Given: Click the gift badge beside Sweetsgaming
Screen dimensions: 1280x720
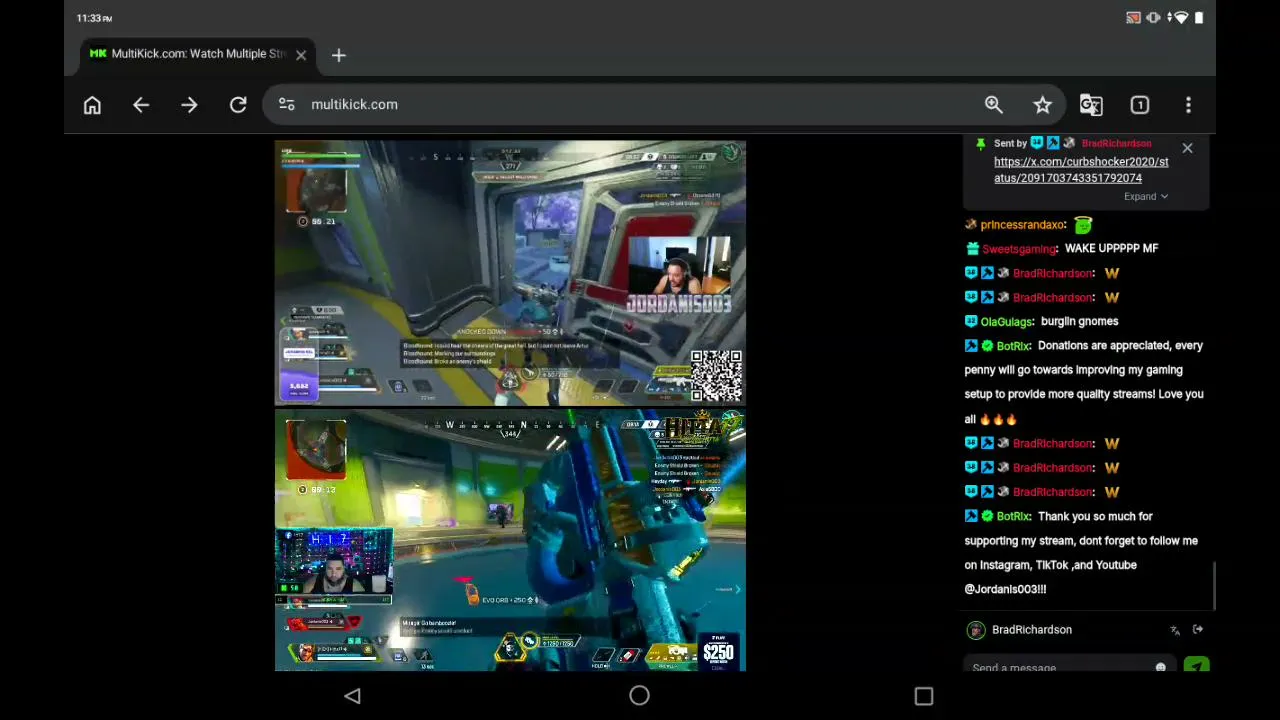Looking at the screenshot, I should (972, 249).
